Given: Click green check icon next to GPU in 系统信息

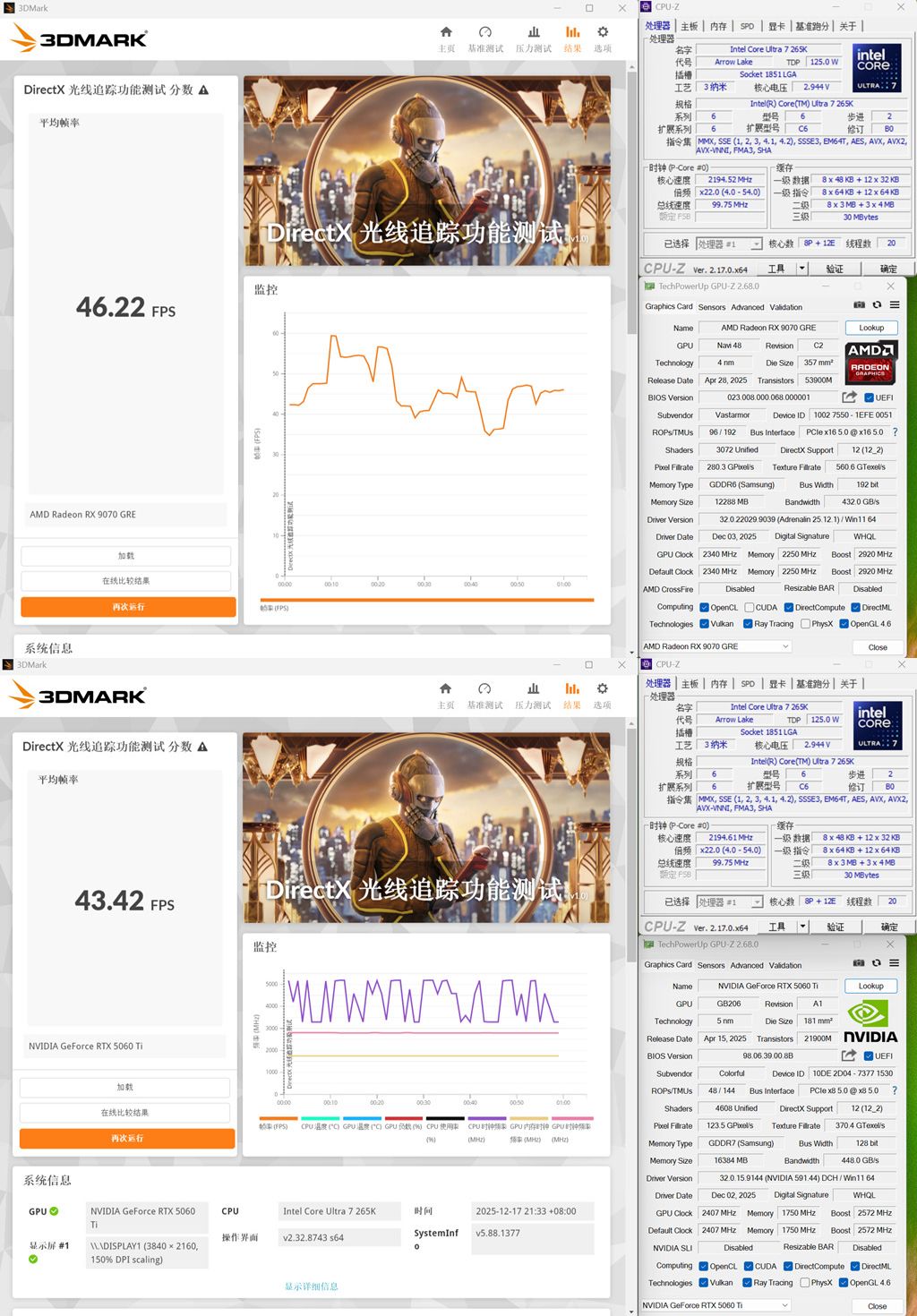Looking at the screenshot, I should [x=54, y=1211].
